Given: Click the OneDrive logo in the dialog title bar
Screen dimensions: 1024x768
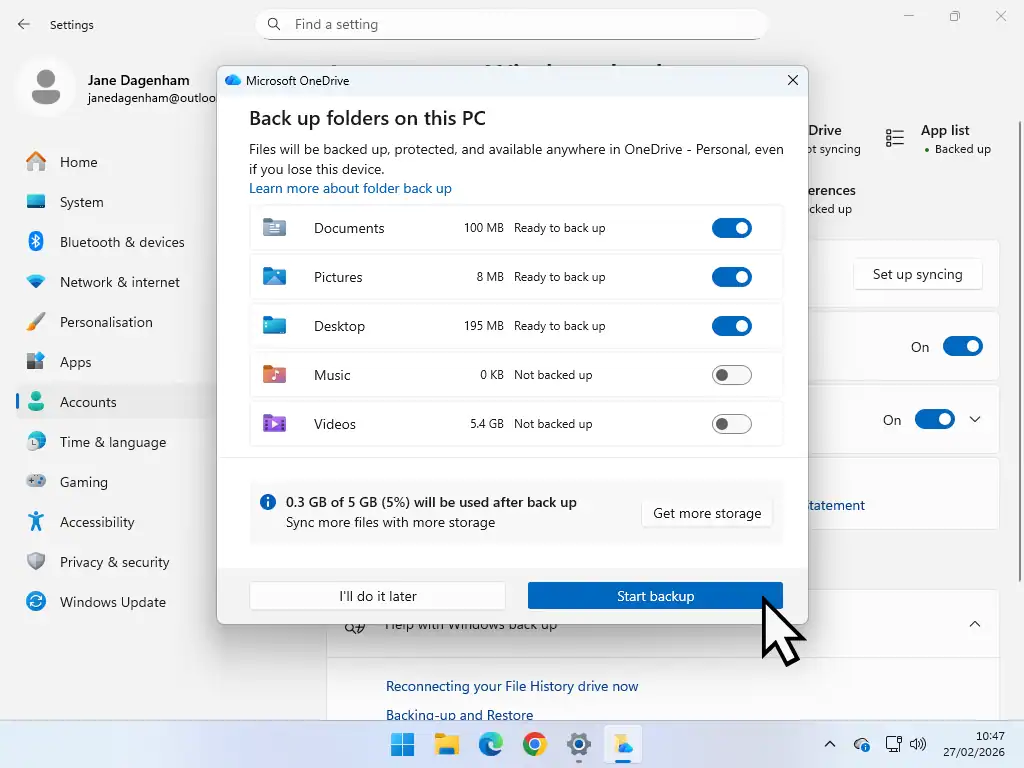Looking at the screenshot, I should (234, 80).
